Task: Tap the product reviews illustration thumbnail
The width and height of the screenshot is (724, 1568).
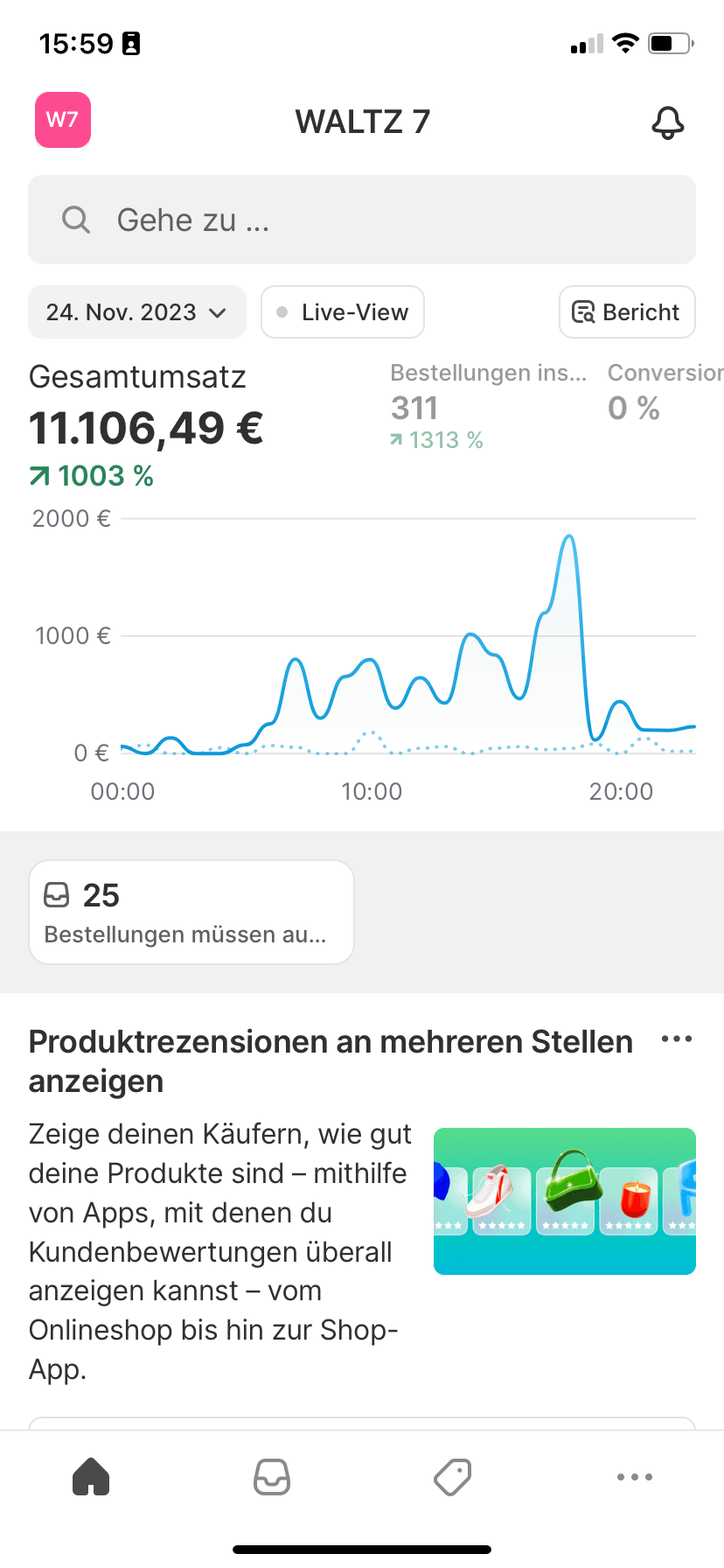Action: pos(565,1201)
